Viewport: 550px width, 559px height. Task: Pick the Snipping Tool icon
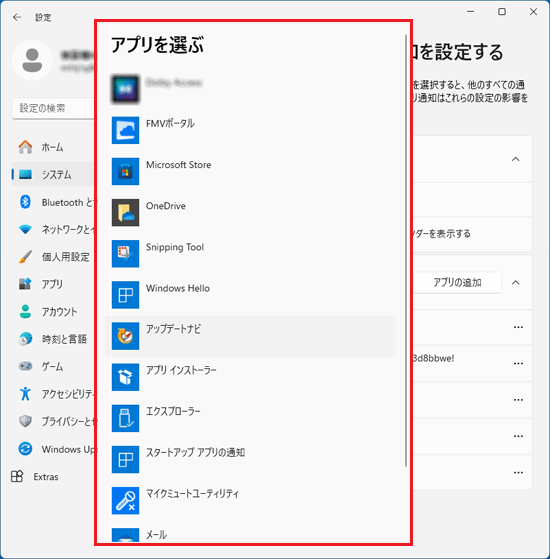point(125,253)
